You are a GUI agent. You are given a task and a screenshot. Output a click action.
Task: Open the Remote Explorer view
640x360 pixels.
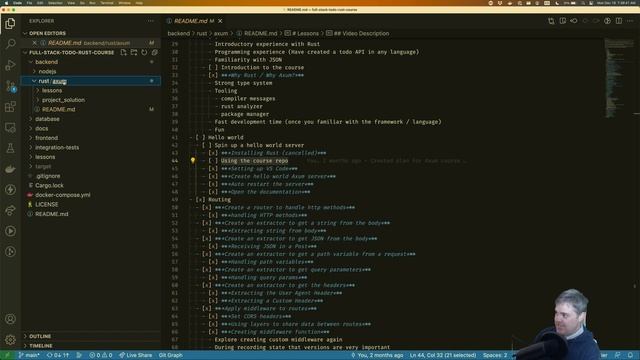(x=10, y=127)
